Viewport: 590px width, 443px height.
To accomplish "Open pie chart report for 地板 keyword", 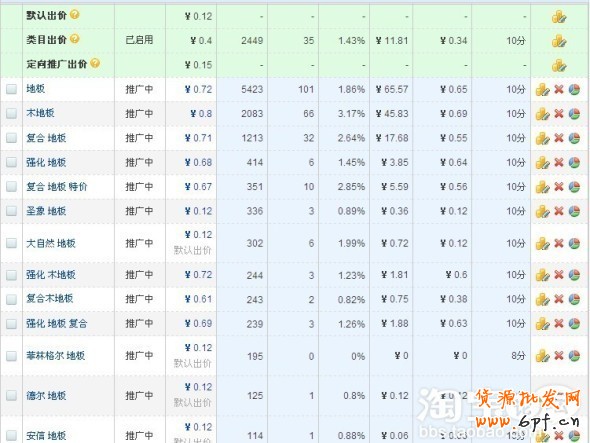I will tap(574, 90).
